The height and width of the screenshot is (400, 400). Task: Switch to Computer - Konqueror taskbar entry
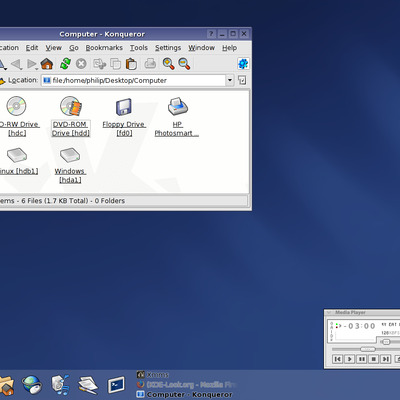click(184, 394)
